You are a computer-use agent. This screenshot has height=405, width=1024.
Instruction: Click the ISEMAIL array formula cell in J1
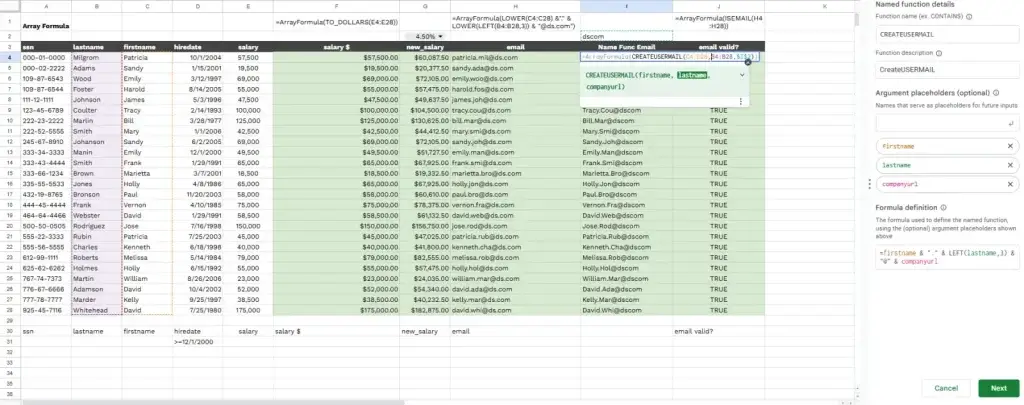click(x=718, y=22)
